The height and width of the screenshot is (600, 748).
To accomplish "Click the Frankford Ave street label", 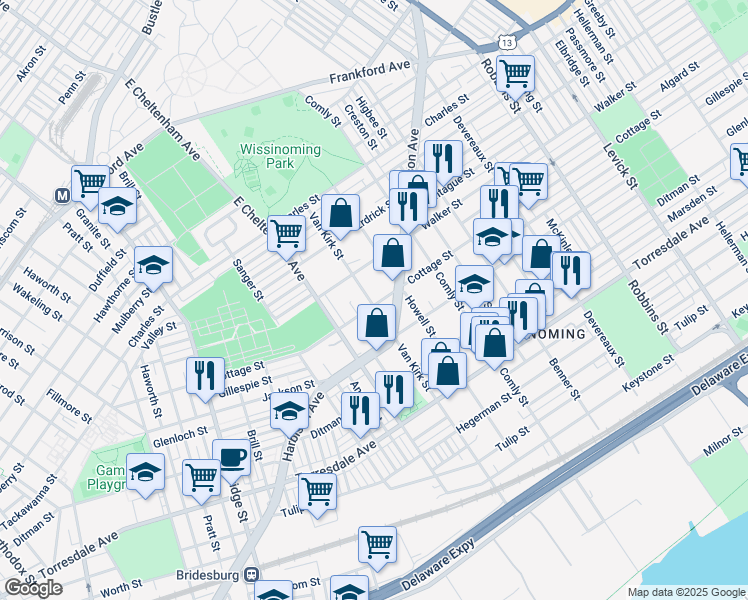I will (x=370, y=71).
